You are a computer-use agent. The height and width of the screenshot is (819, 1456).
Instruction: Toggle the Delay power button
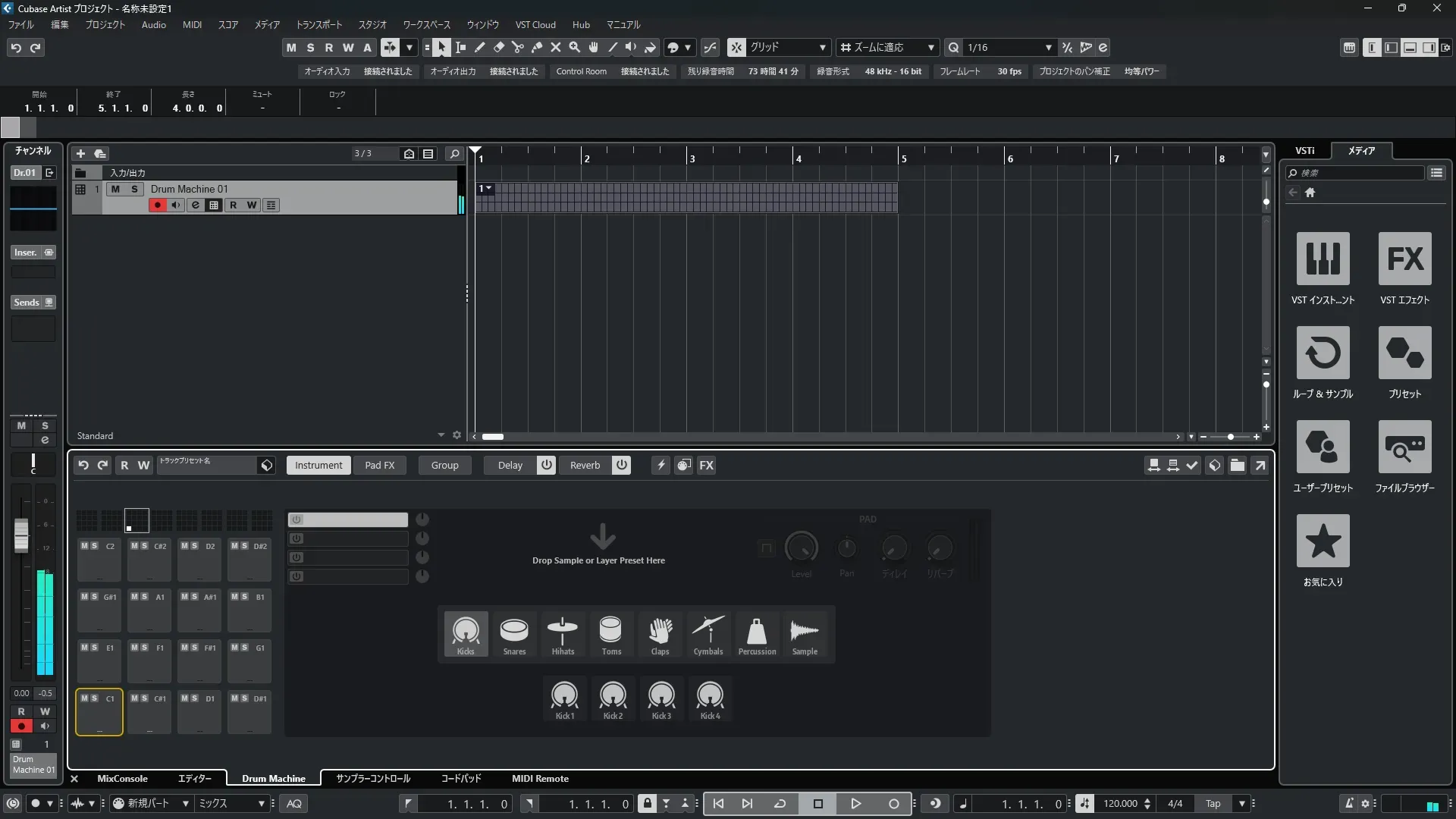(x=546, y=465)
